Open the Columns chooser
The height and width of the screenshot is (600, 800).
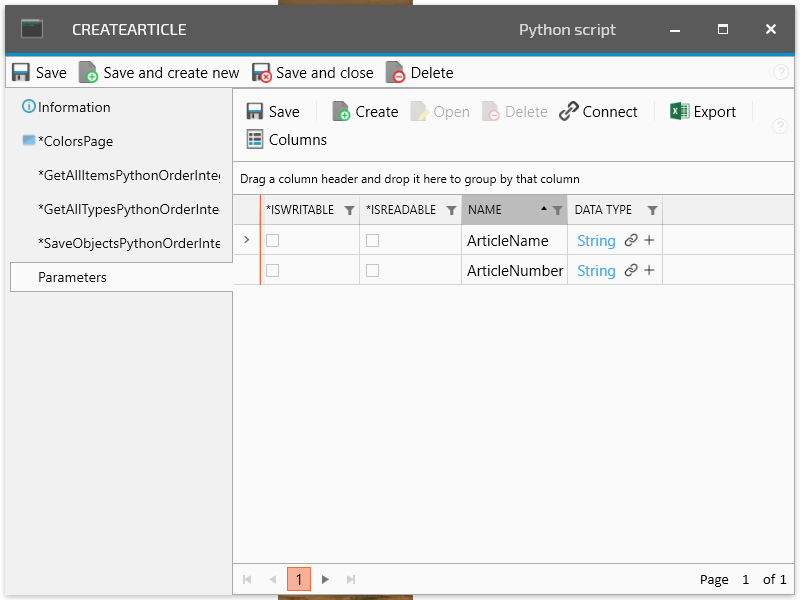286,140
